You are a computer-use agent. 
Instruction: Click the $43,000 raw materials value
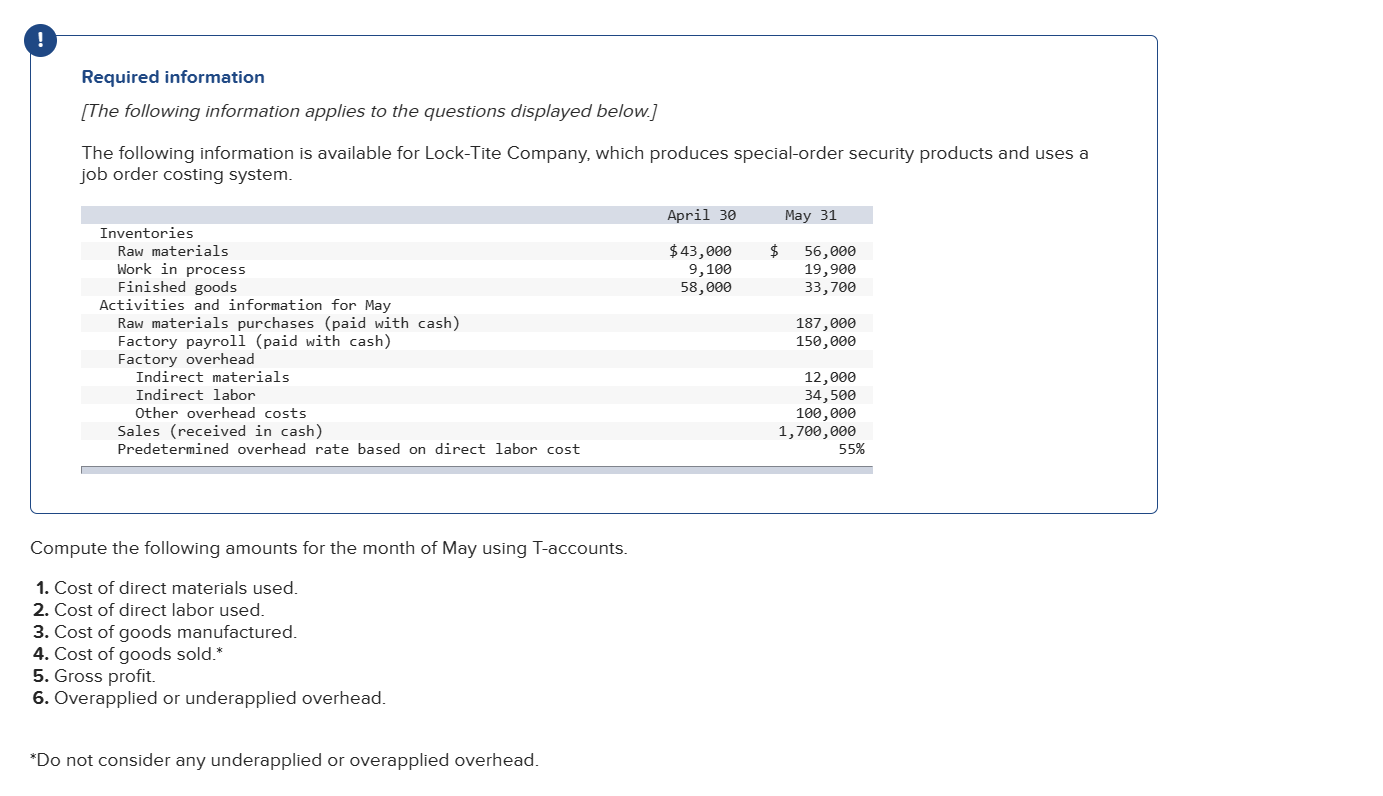pos(700,251)
